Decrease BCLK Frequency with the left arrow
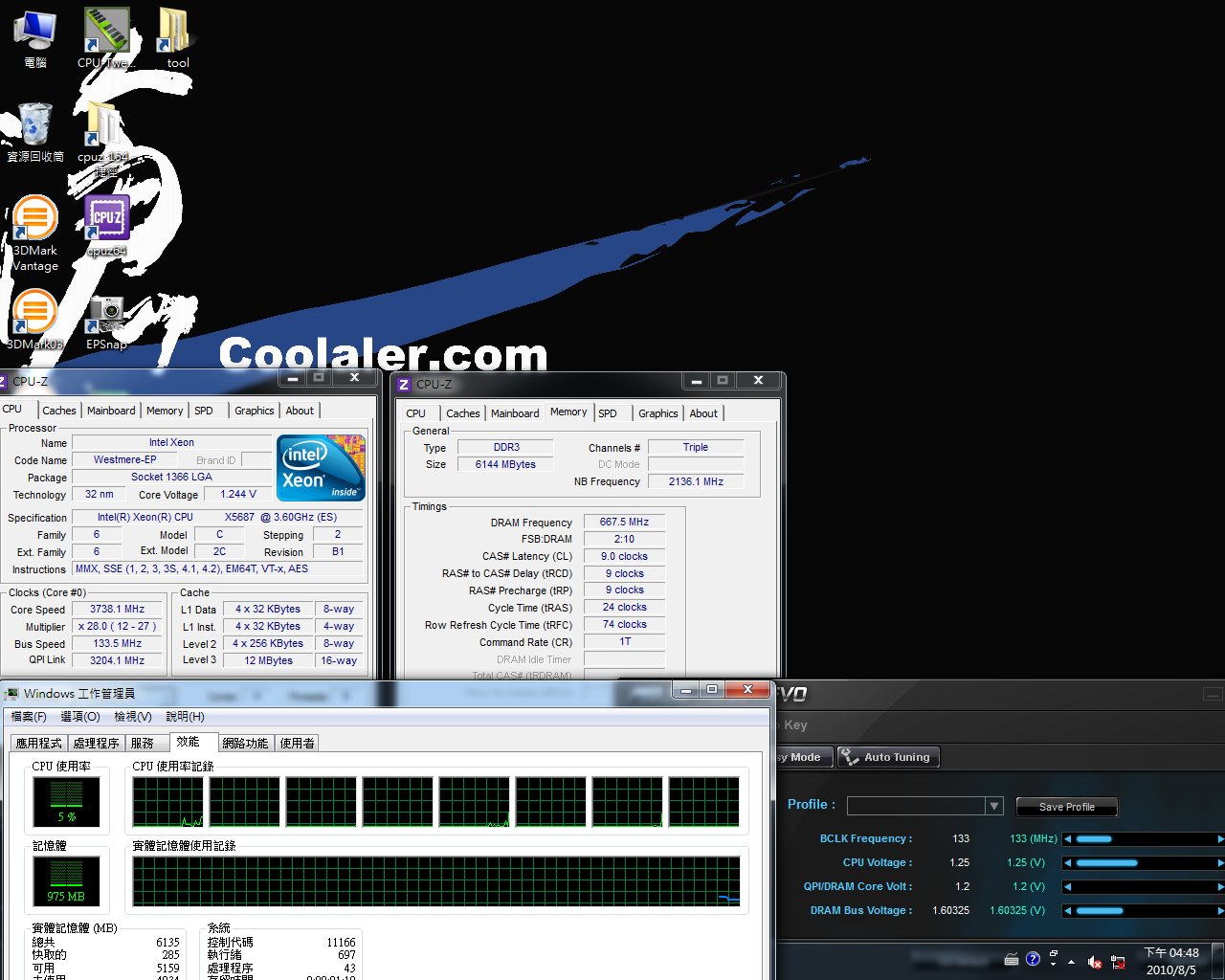Viewport: 1225px width, 980px height. coord(1068,839)
